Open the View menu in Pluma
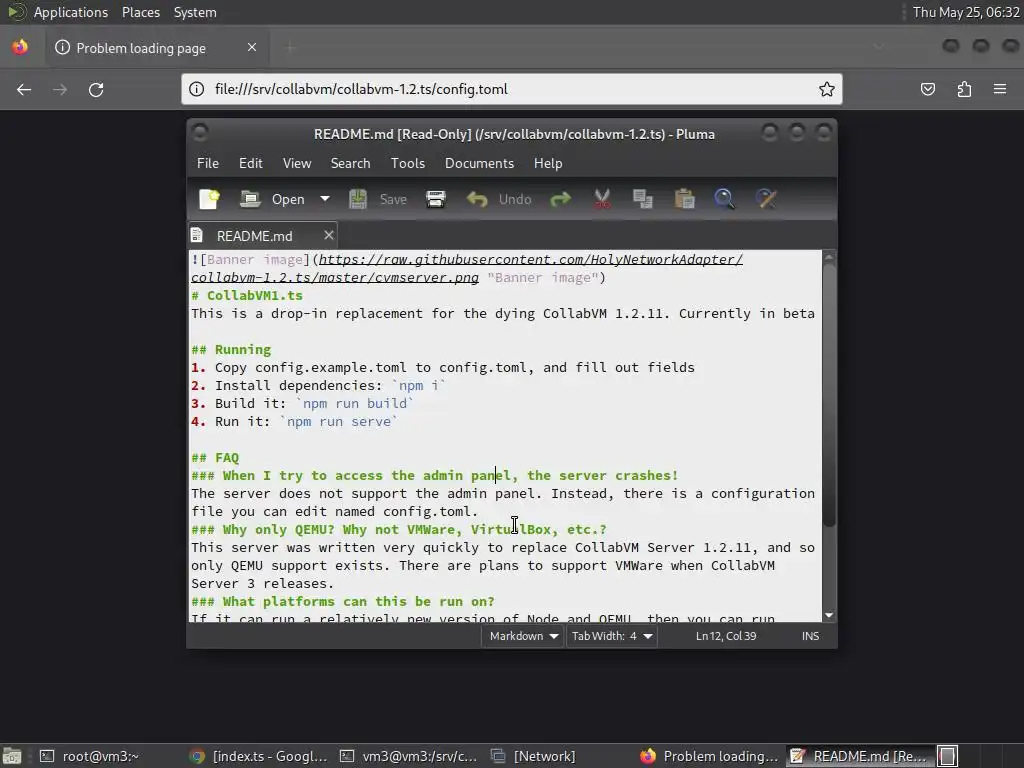The image size is (1024, 768). pyautogui.click(x=296, y=163)
